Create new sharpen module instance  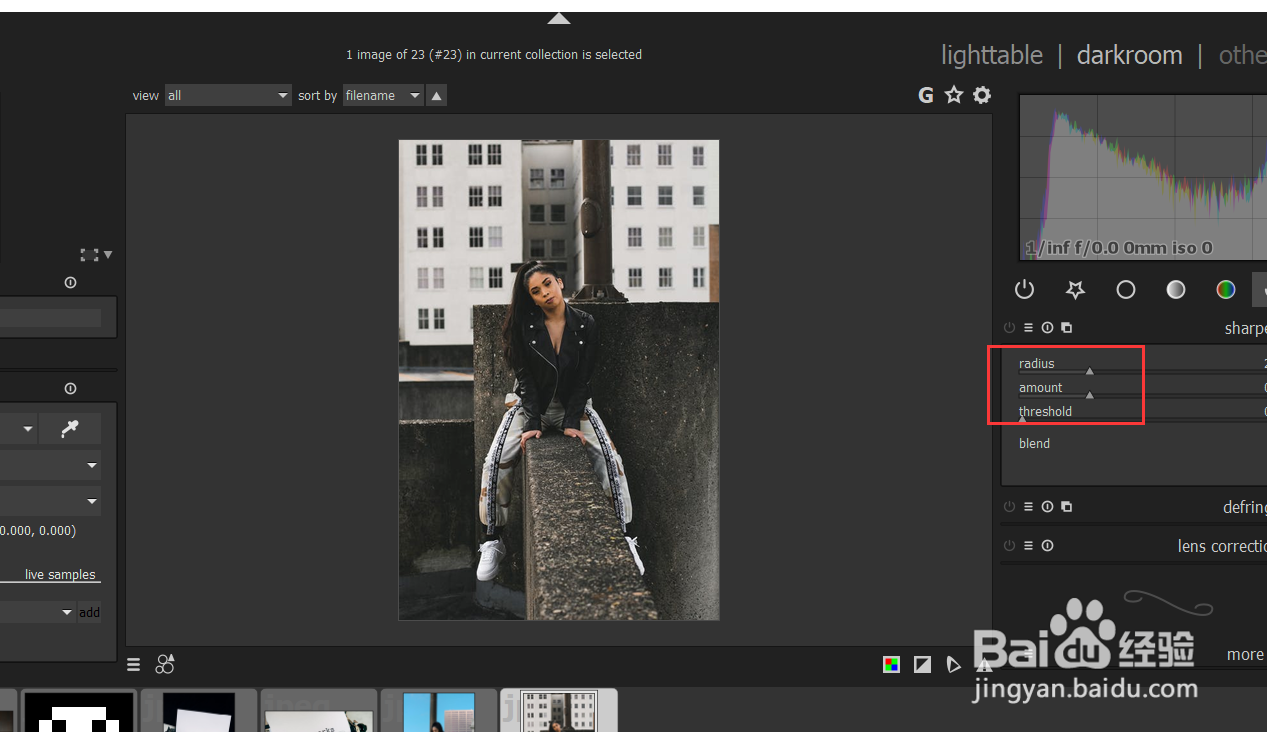pyautogui.click(x=1066, y=328)
